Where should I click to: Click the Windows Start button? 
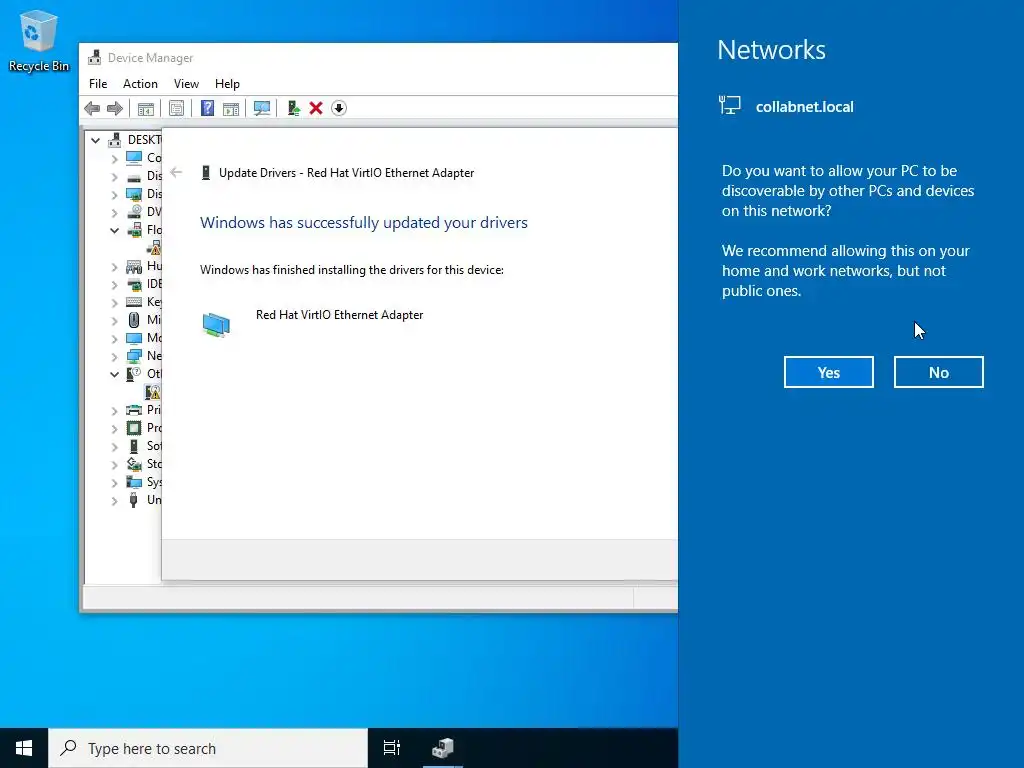(x=24, y=748)
